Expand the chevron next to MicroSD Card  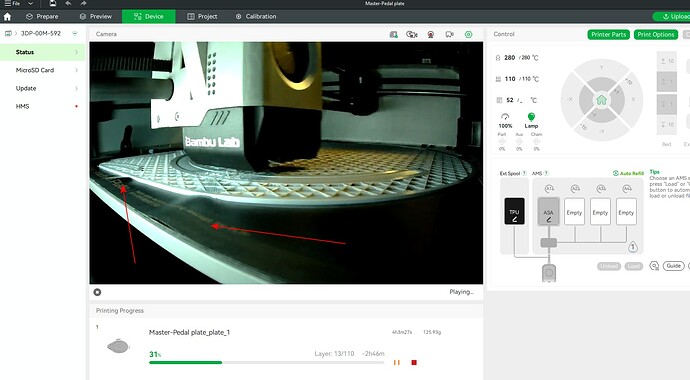77,70
